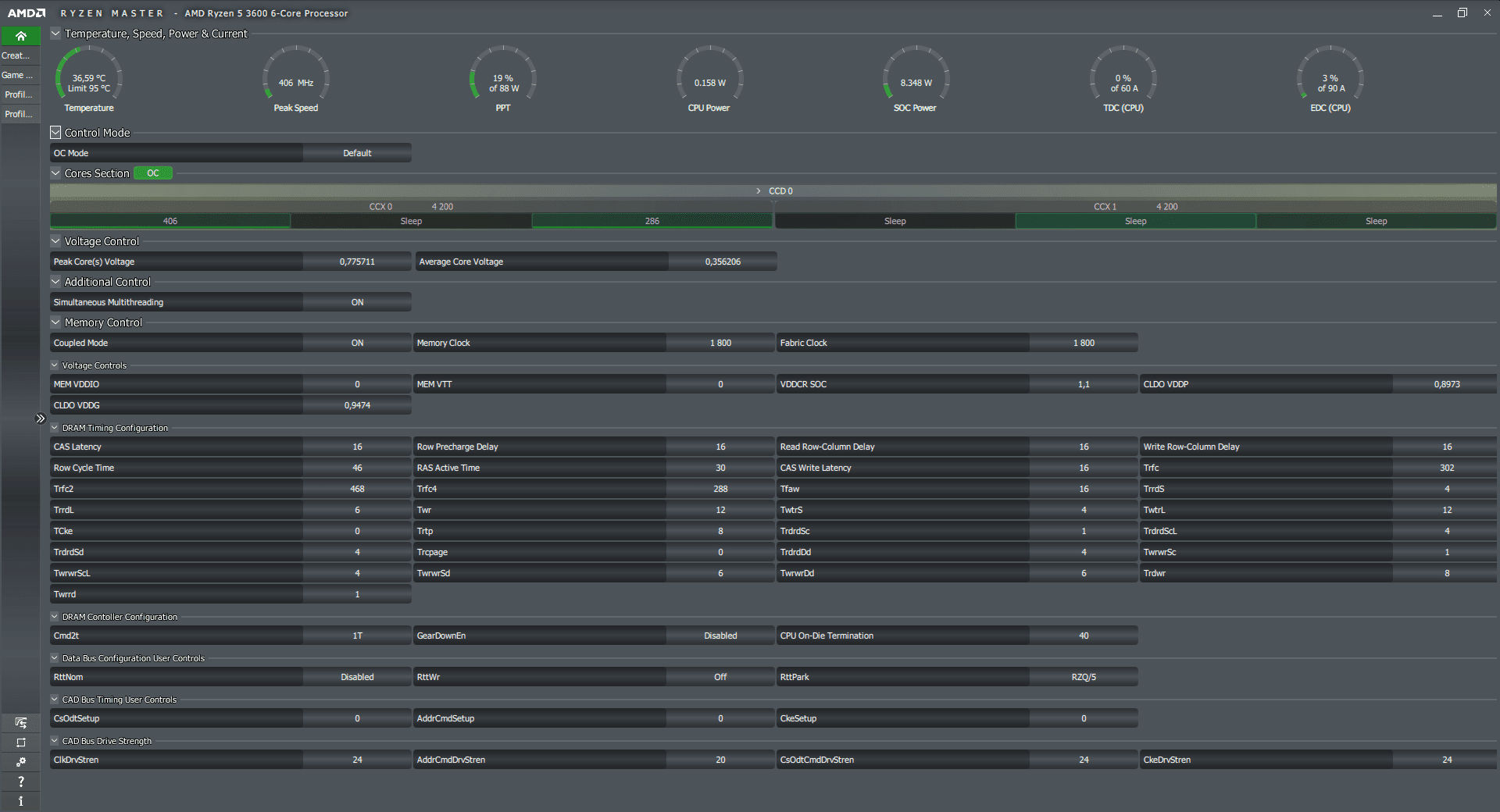Screen dimensions: 1500x812
Task: Click the PPT gauge
Action: tap(503, 79)
